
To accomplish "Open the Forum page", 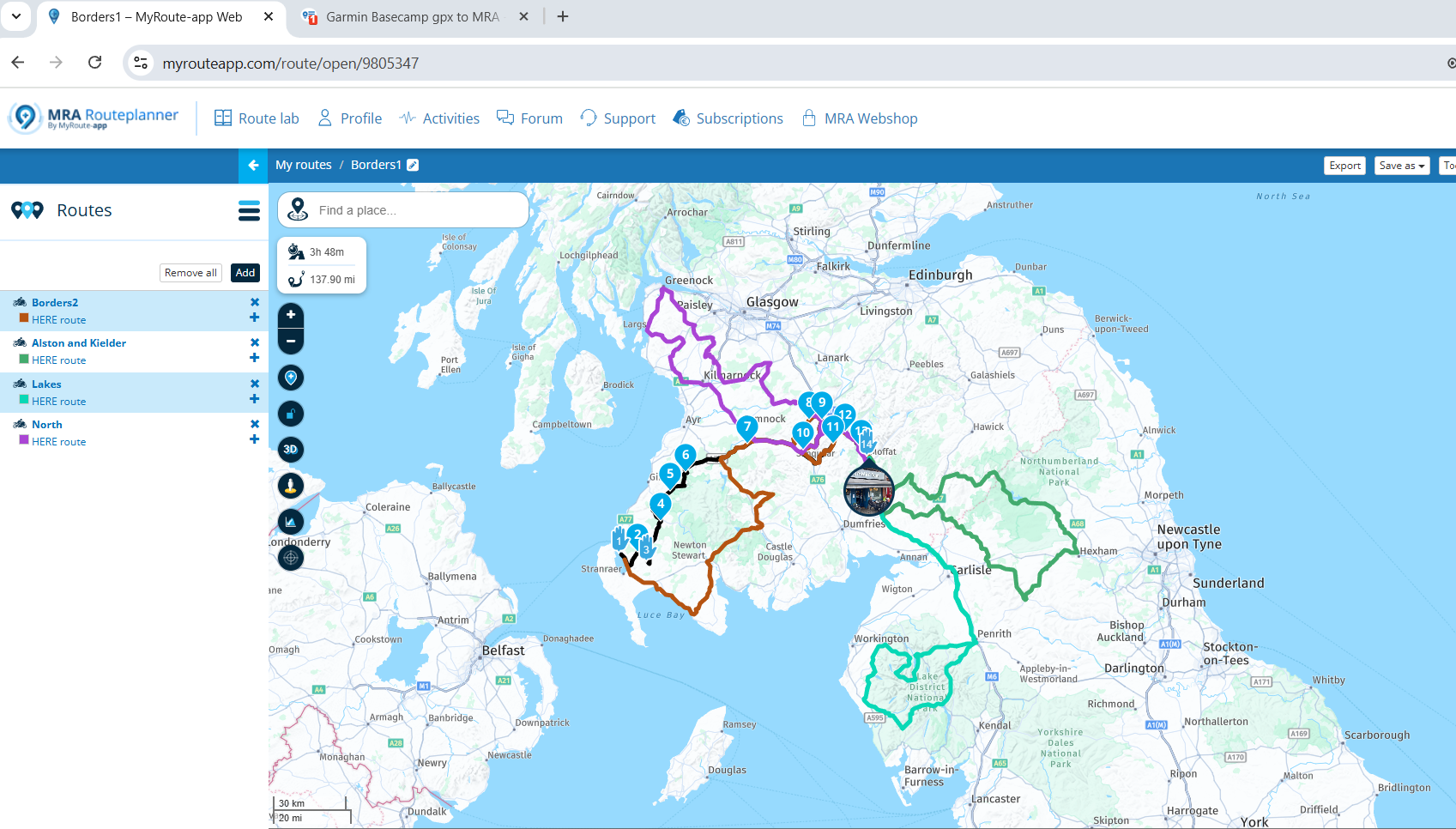I will point(529,118).
